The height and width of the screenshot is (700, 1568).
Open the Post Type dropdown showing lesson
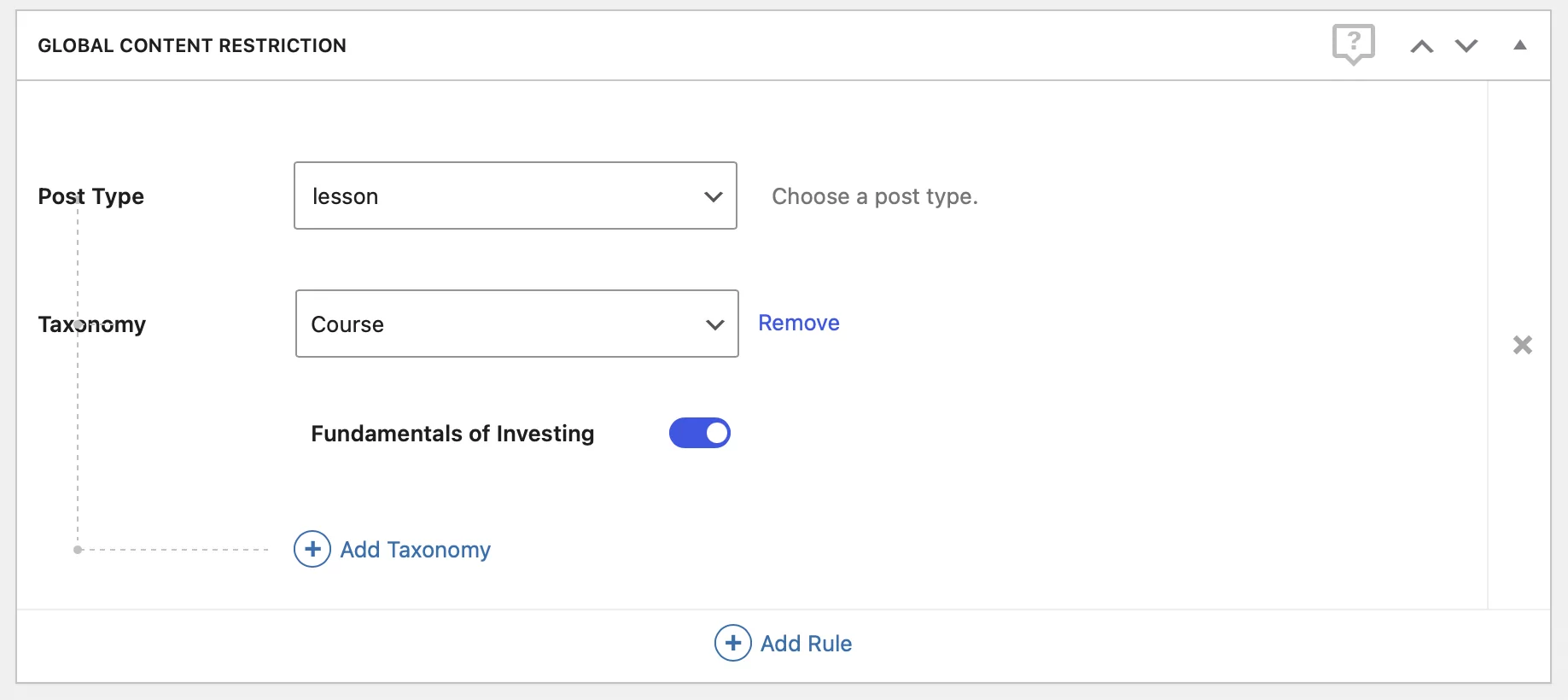tap(504, 196)
